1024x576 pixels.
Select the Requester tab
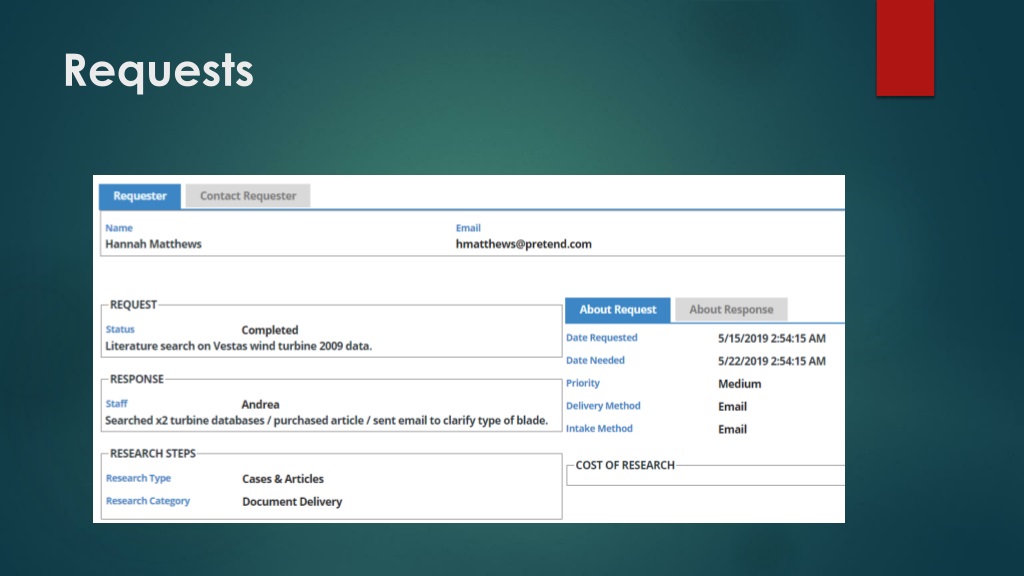[140, 196]
